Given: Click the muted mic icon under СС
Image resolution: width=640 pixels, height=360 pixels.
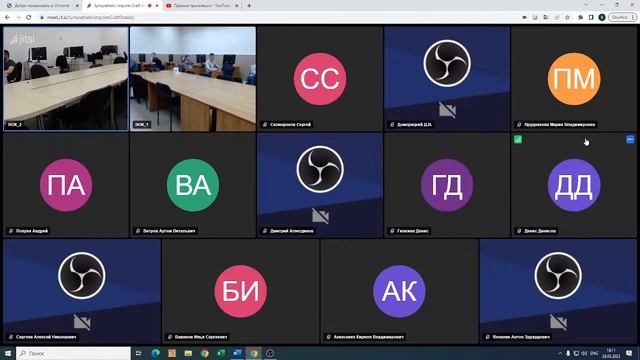Looking at the screenshot, I should point(265,124).
